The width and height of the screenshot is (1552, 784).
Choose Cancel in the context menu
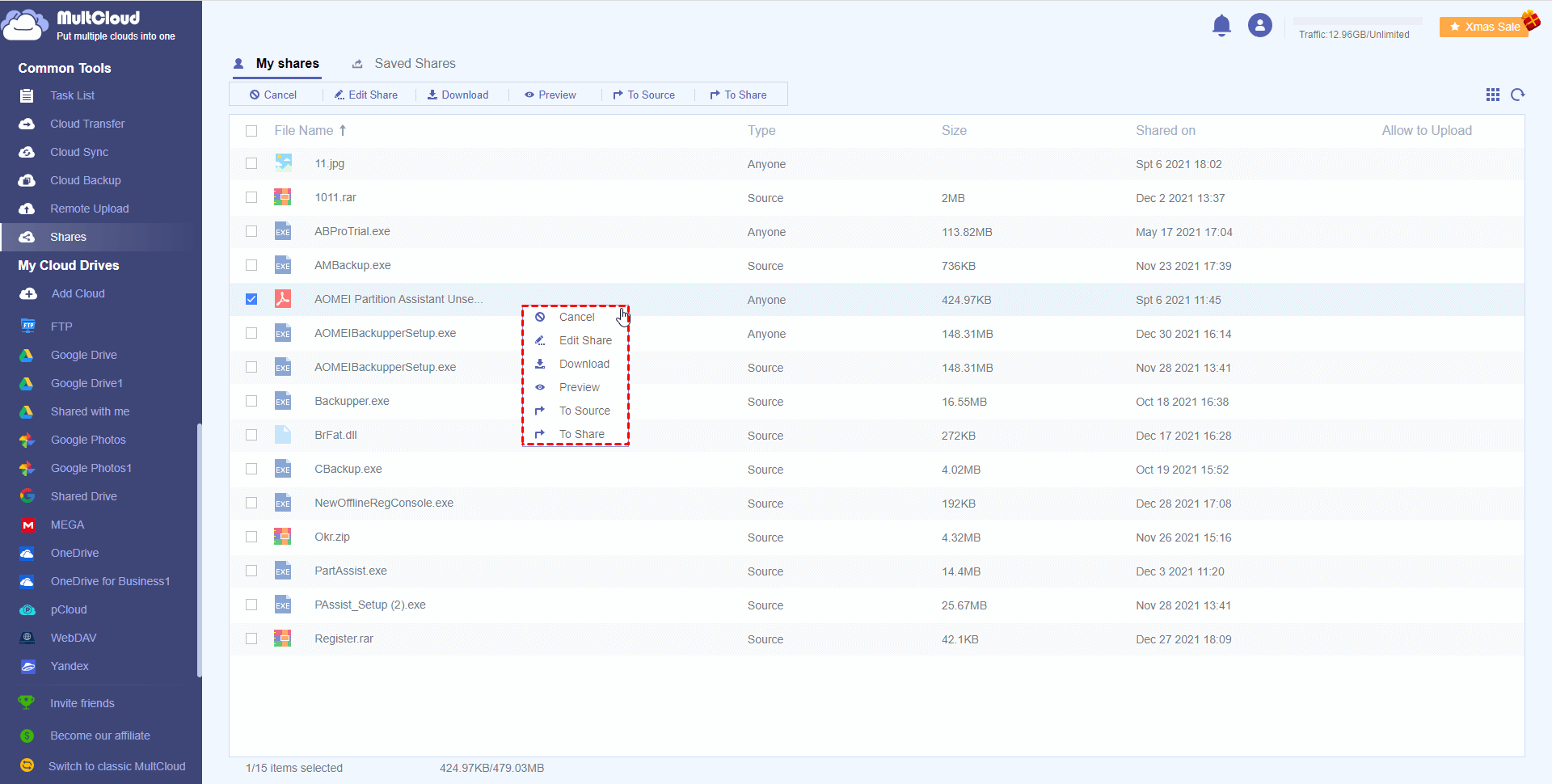point(576,317)
